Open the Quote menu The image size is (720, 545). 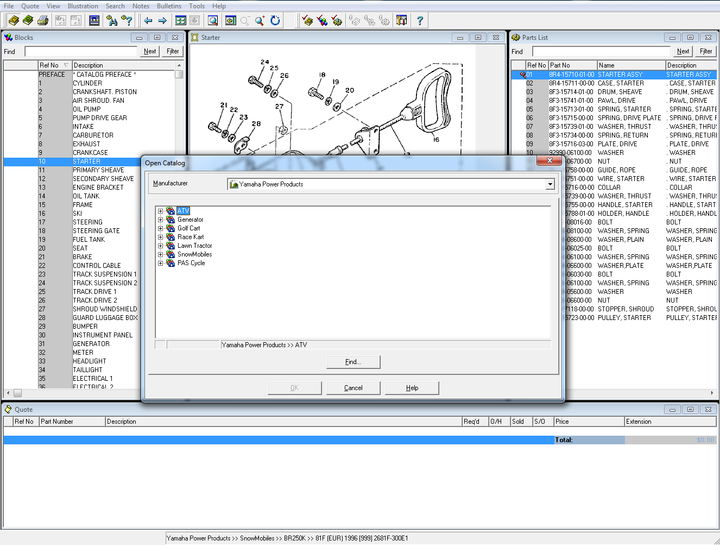click(30, 6)
